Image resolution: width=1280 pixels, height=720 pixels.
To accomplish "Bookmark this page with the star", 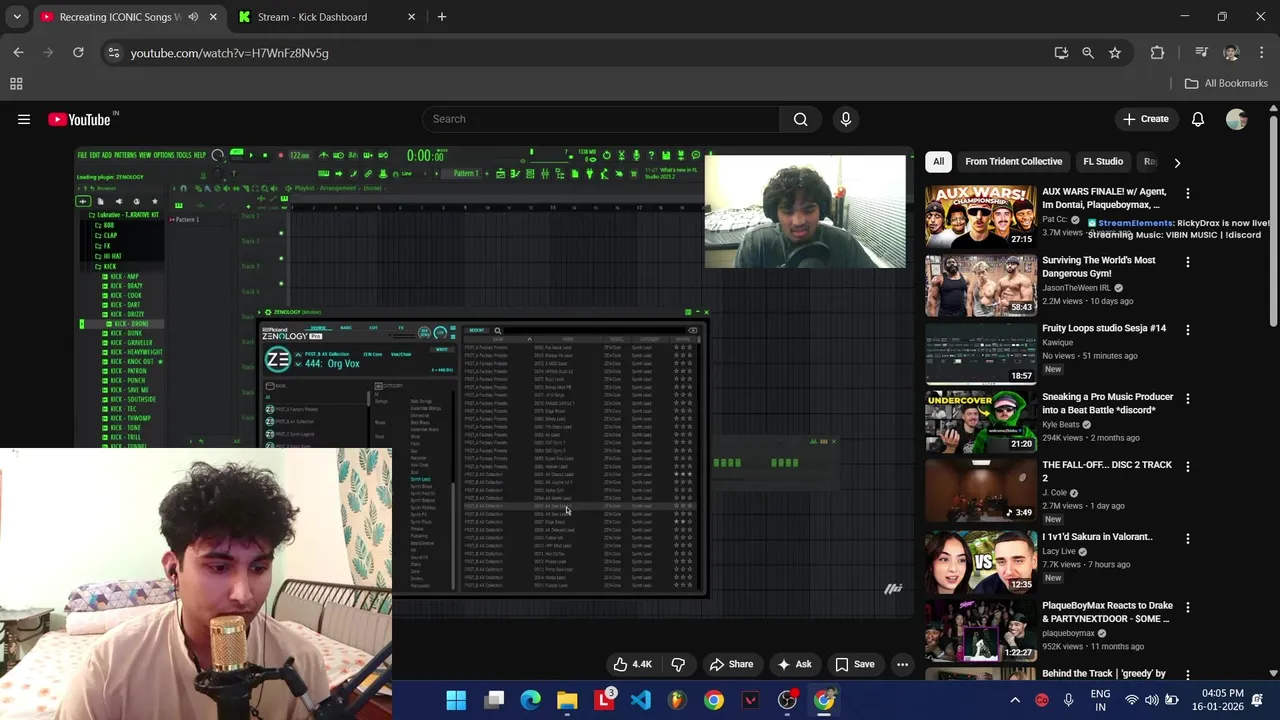I will point(1115,53).
